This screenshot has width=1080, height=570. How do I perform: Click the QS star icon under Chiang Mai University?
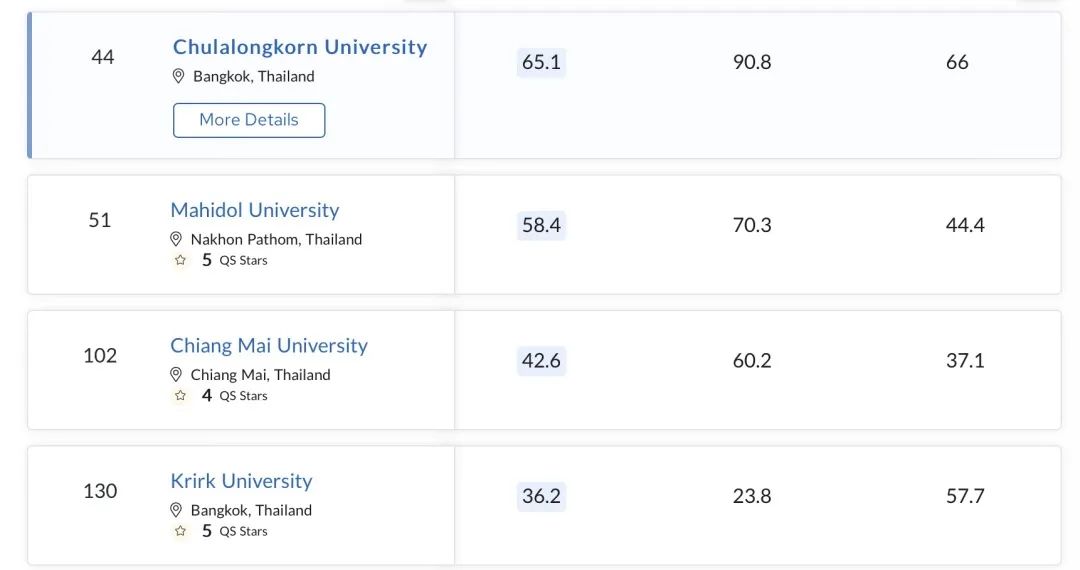(x=180, y=396)
